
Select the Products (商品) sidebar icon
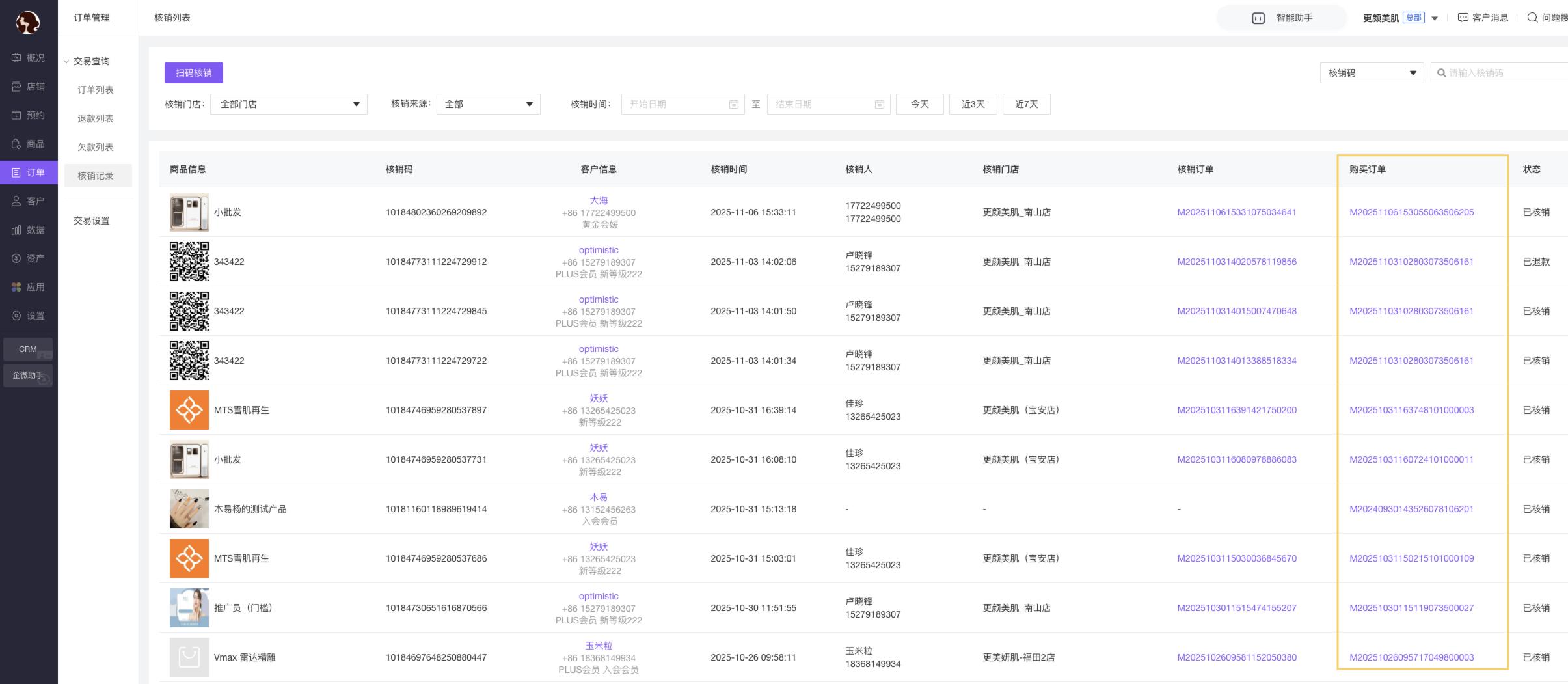coord(16,144)
